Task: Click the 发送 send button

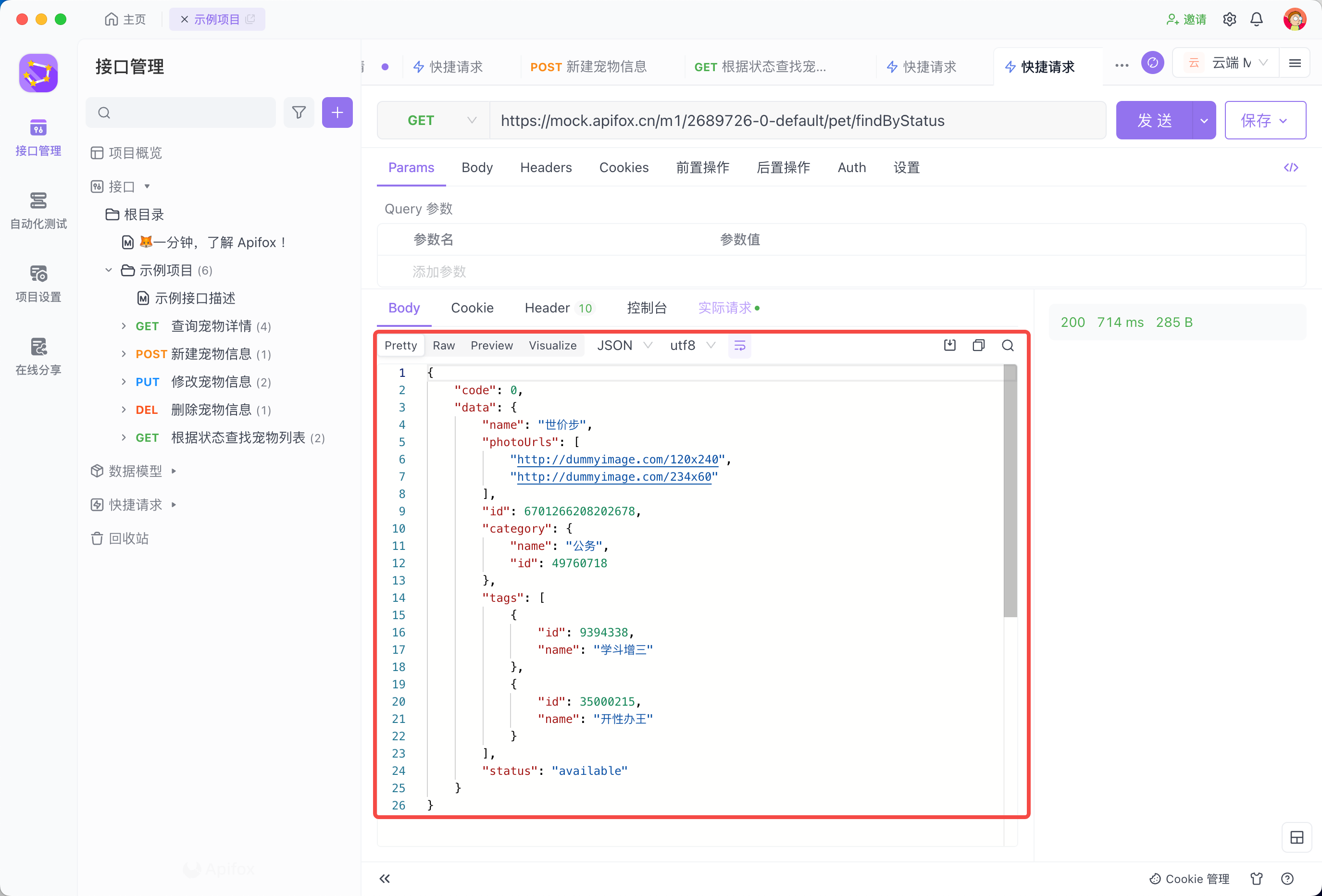Action: coord(1154,121)
